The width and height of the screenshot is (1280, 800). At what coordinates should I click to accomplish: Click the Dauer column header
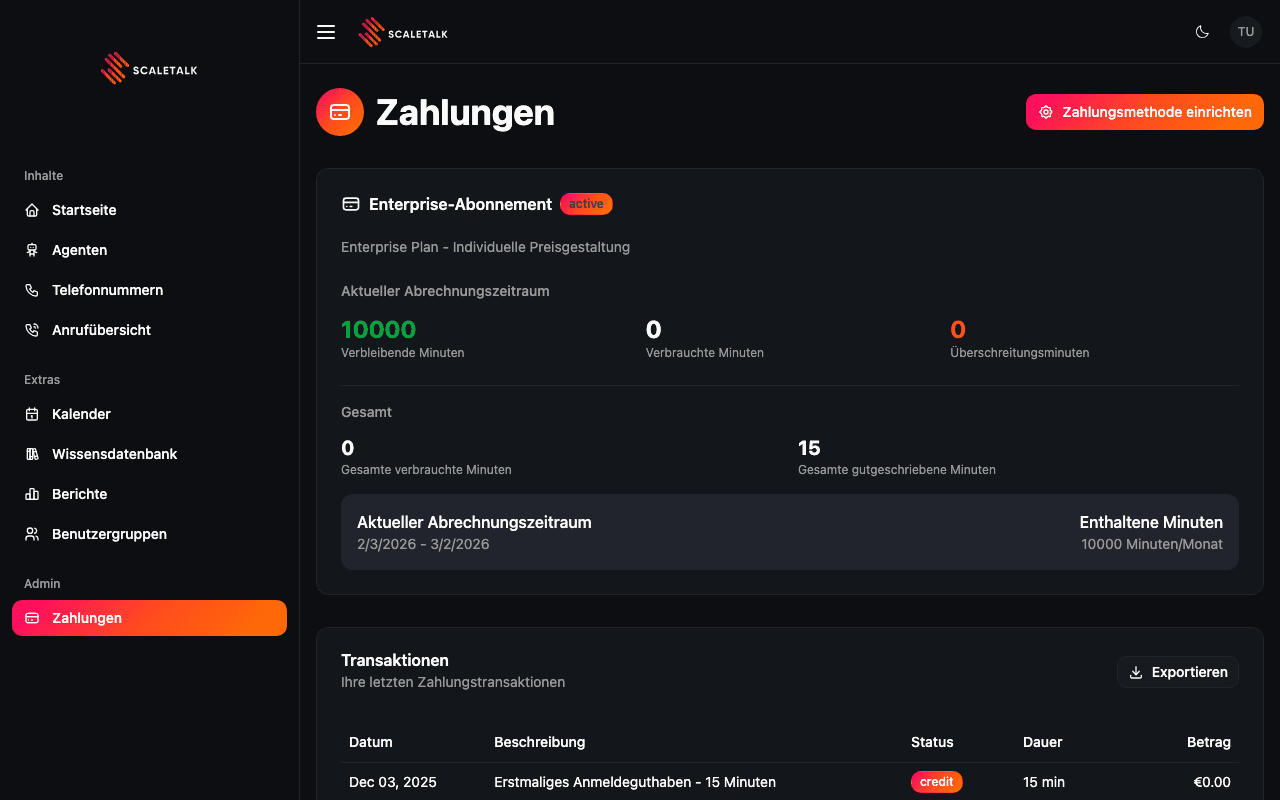(1043, 742)
